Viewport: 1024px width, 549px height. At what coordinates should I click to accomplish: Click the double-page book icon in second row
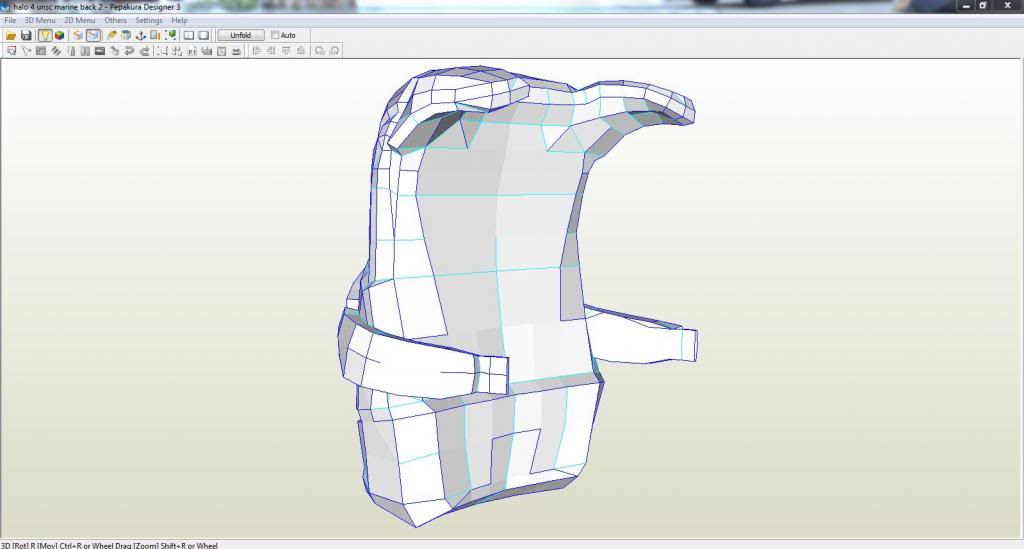(85, 51)
